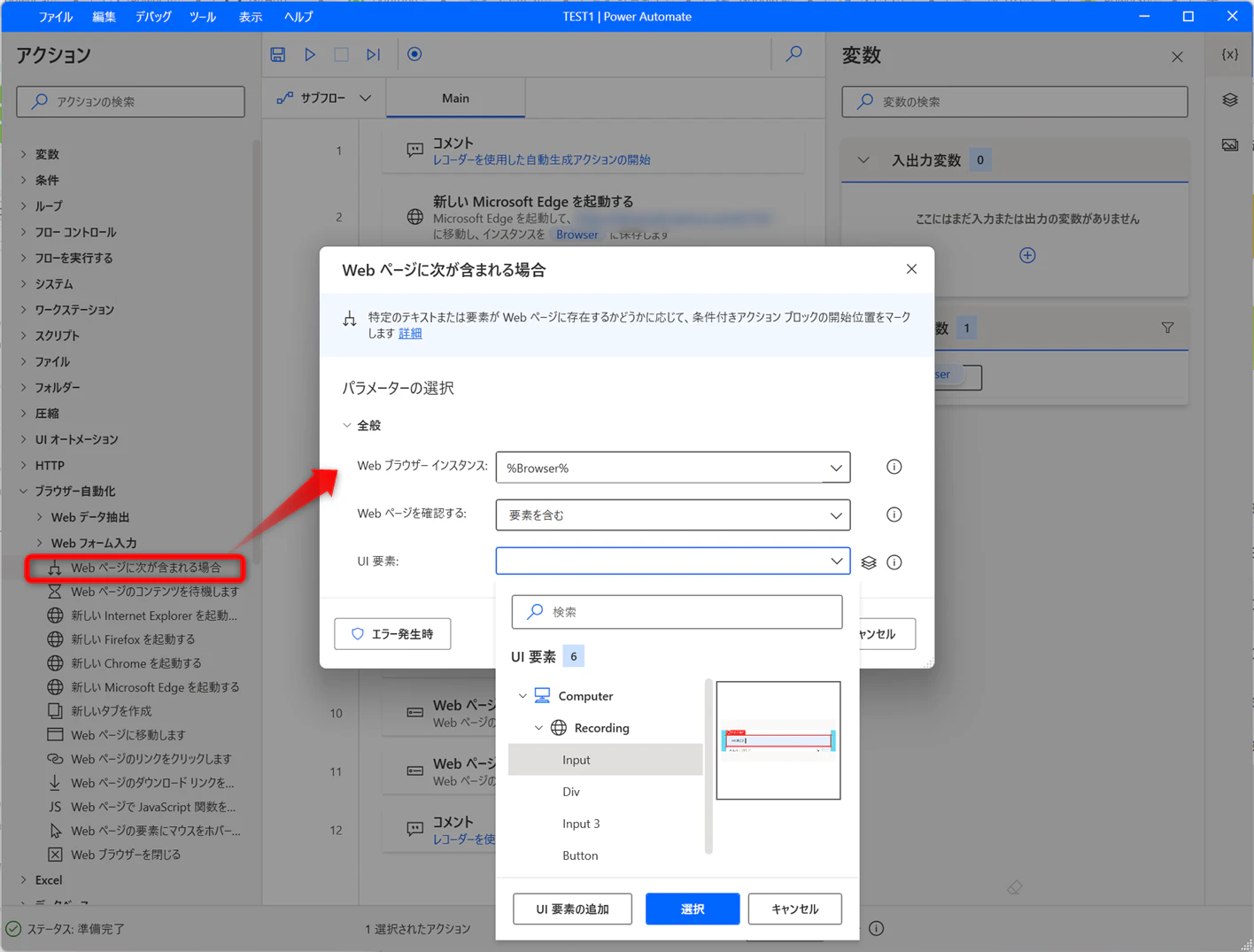
Task: Collapse the 全般 section
Action: [347, 426]
